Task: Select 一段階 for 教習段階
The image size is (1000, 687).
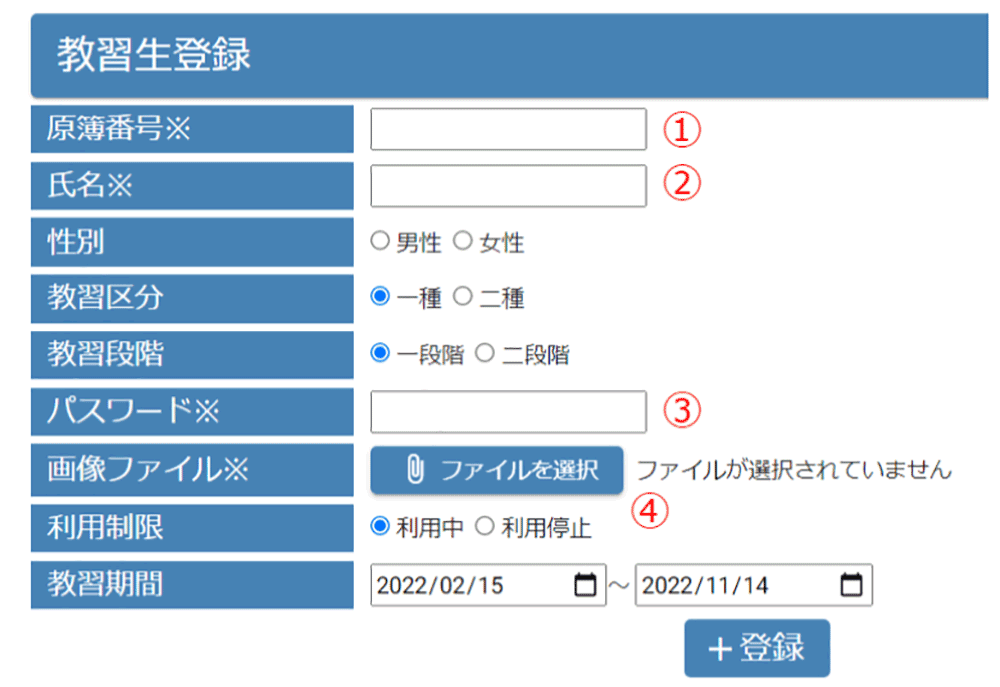Action: point(379,354)
